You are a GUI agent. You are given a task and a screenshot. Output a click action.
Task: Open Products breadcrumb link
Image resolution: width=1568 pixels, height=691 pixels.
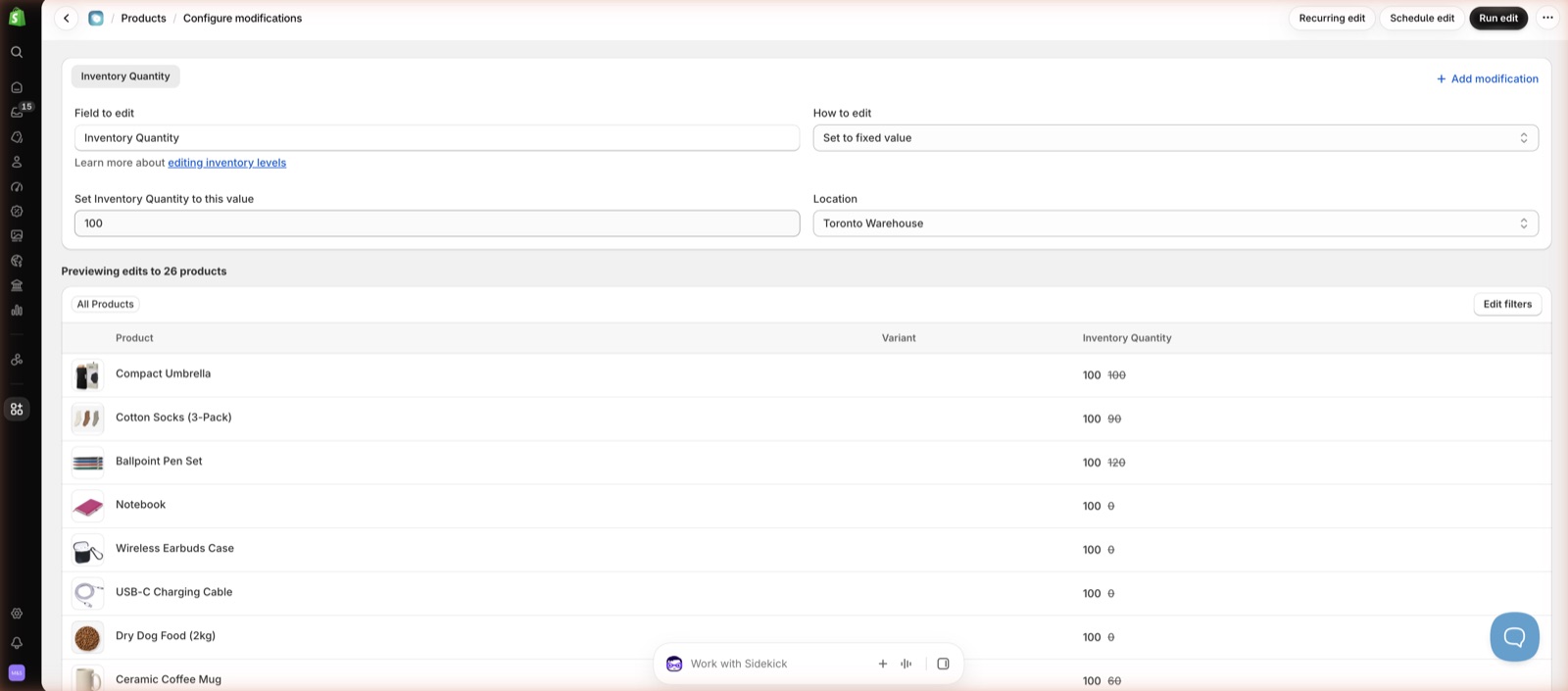point(143,18)
